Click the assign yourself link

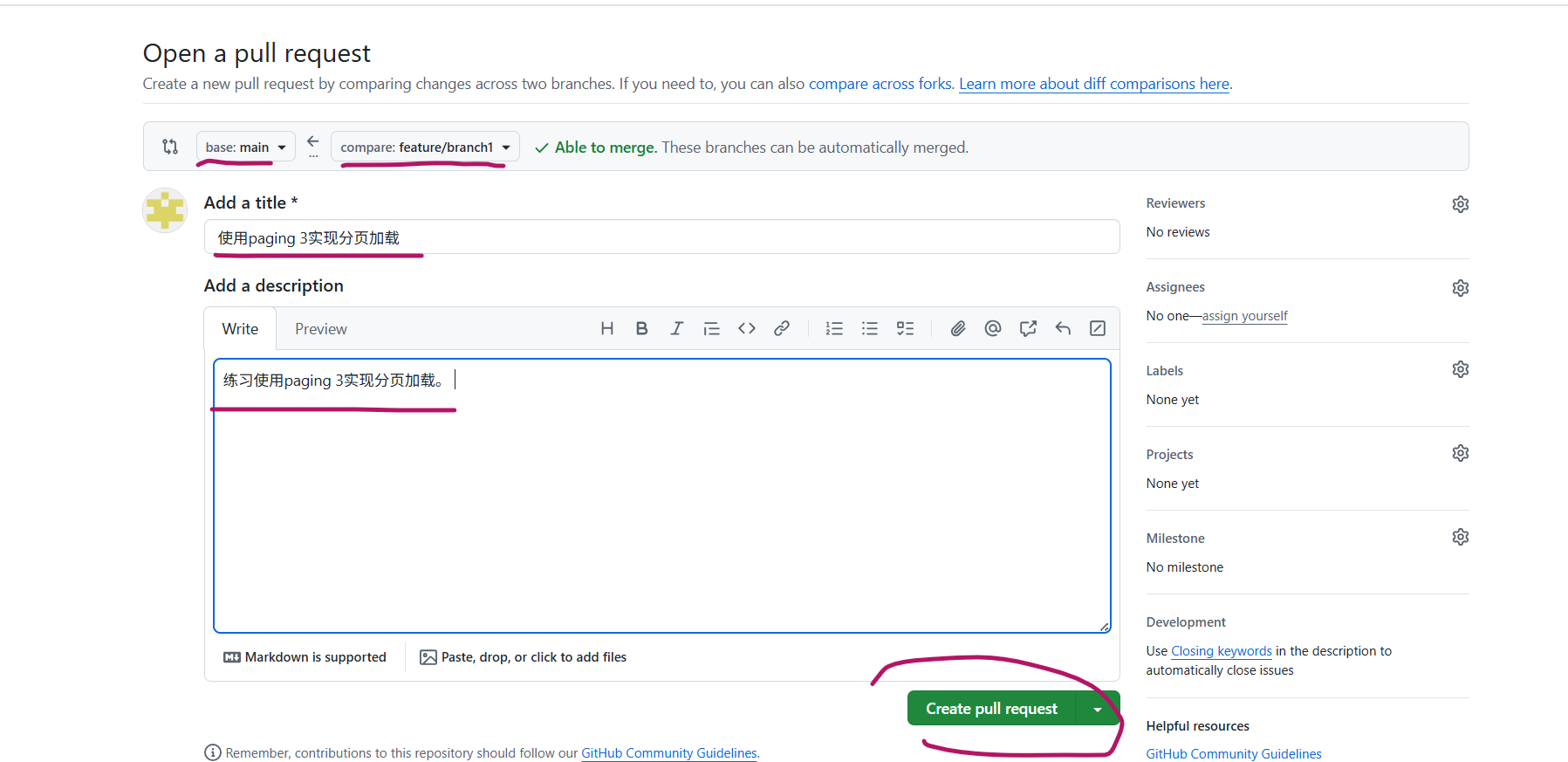(x=1244, y=316)
